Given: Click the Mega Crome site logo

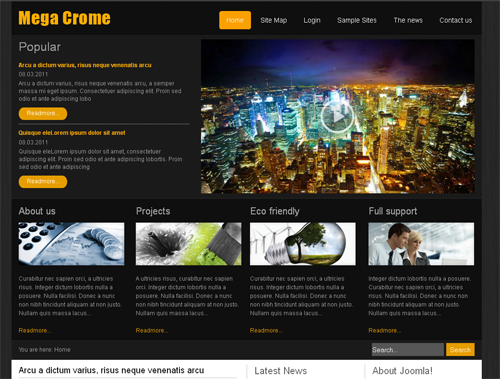Looking at the screenshot, I should click(x=64, y=18).
